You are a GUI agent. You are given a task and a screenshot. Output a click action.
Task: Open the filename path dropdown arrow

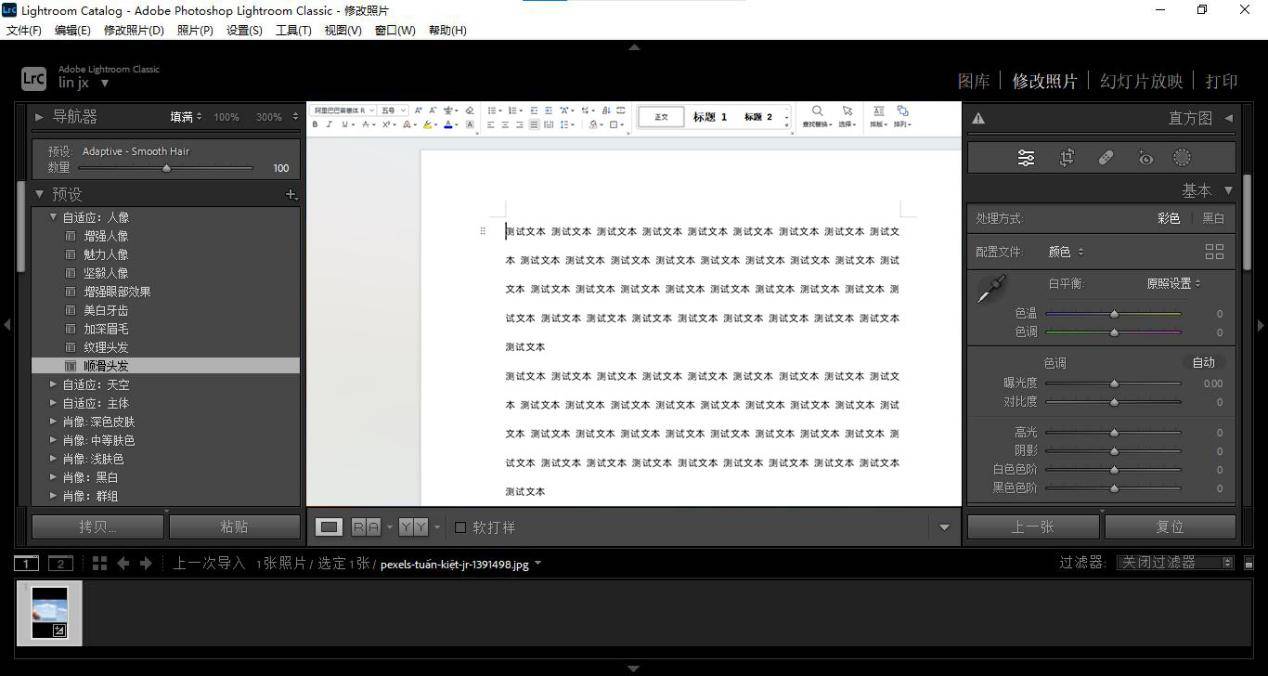538,563
